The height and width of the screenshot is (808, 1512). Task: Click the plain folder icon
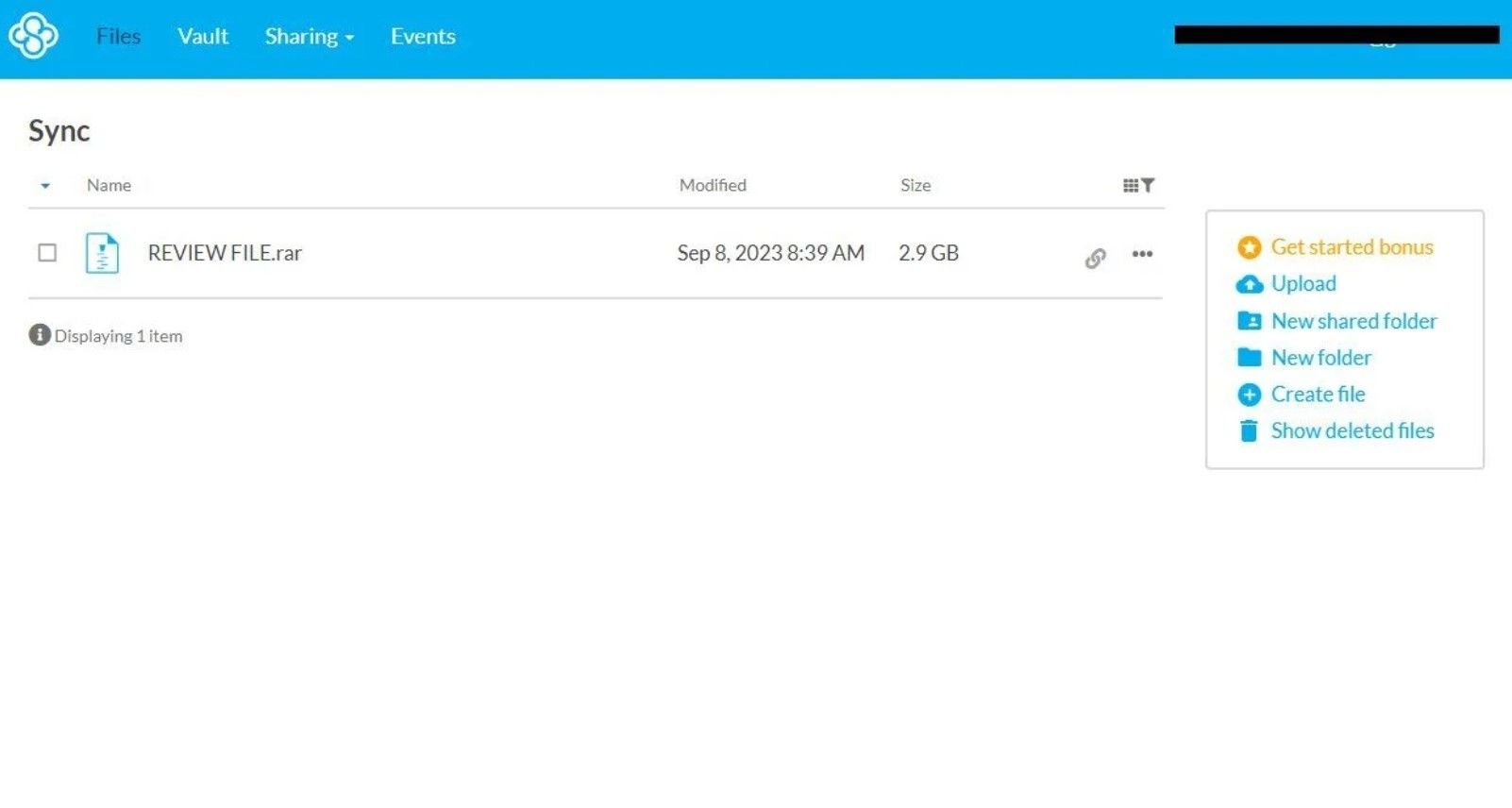pyautogui.click(x=1249, y=357)
